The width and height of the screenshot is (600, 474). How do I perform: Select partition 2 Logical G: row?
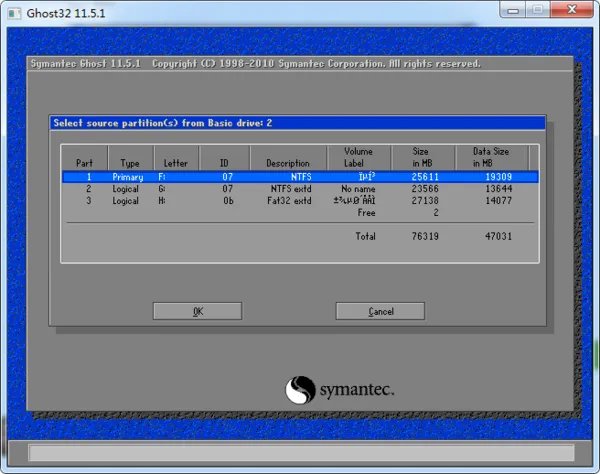click(x=300, y=188)
